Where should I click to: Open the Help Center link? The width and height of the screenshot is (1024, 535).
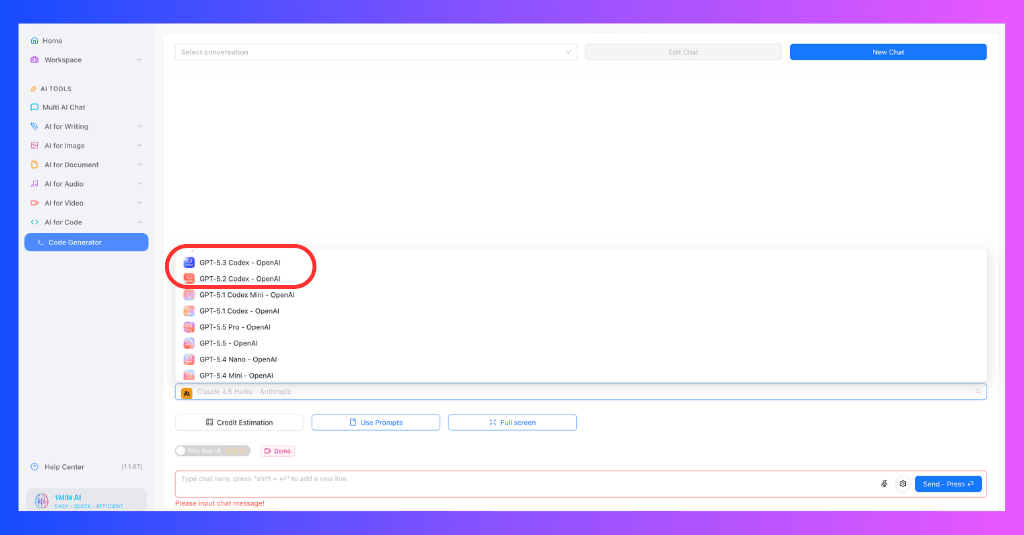pyautogui.click(x=64, y=467)
